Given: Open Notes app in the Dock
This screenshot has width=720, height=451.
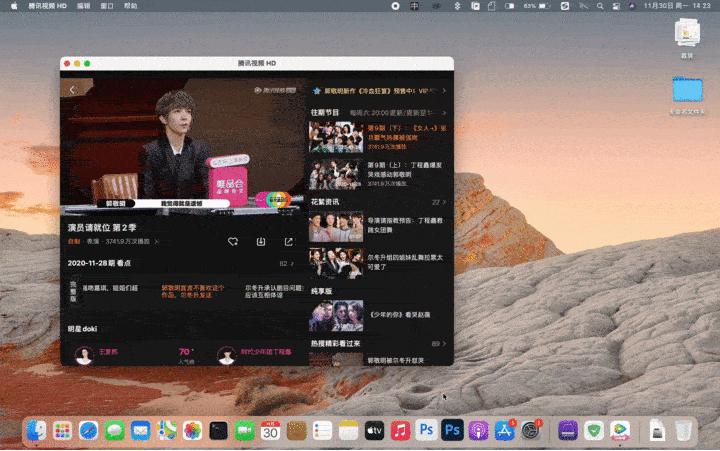Looking at the screenshot, I should 349,431.
